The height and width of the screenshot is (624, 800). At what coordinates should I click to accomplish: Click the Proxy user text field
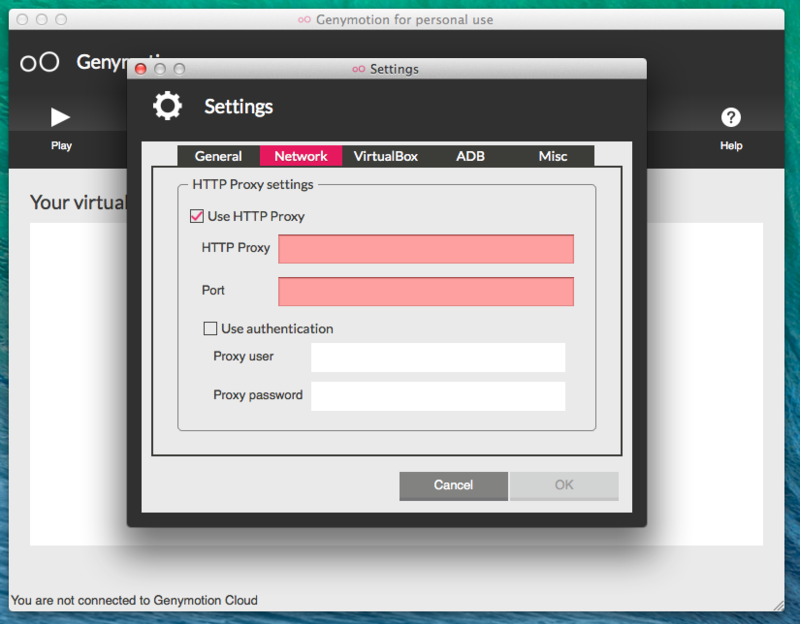pos(438,357)
